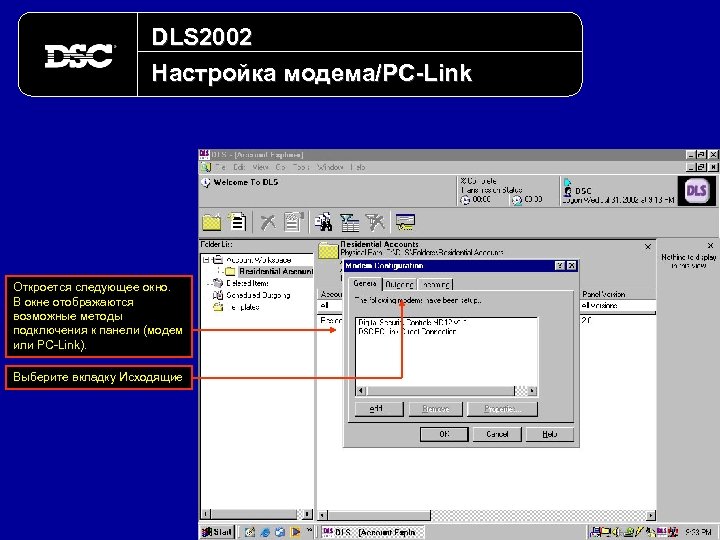Select DSC PC-Link Direct Connection entry

[407, 331]
